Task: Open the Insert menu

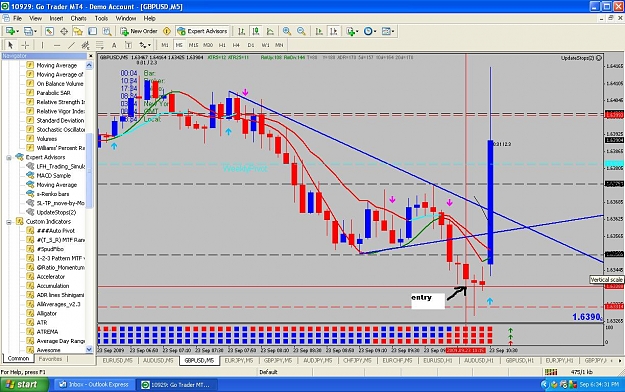Action: point(56,18)
